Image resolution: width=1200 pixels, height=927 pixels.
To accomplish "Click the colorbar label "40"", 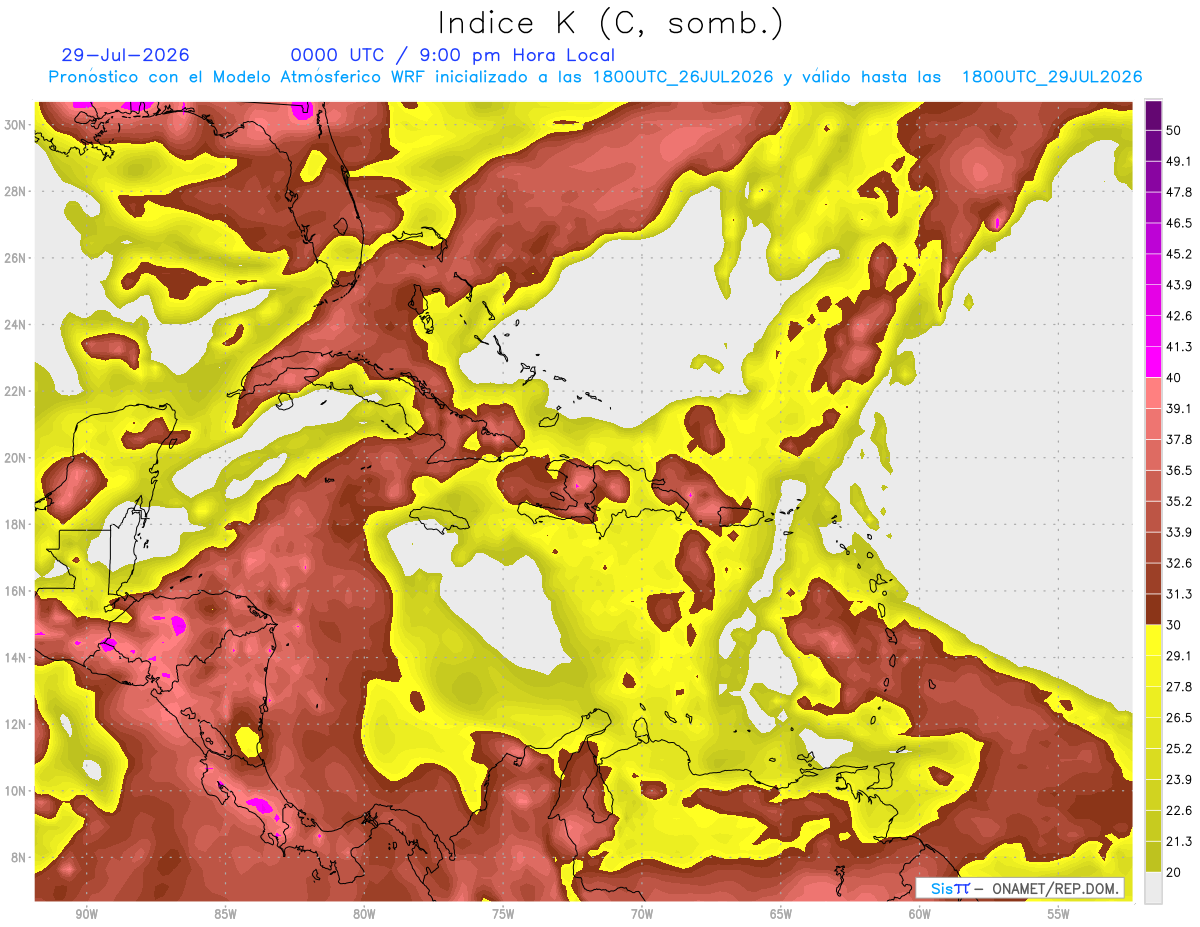I will [1173, 378].
